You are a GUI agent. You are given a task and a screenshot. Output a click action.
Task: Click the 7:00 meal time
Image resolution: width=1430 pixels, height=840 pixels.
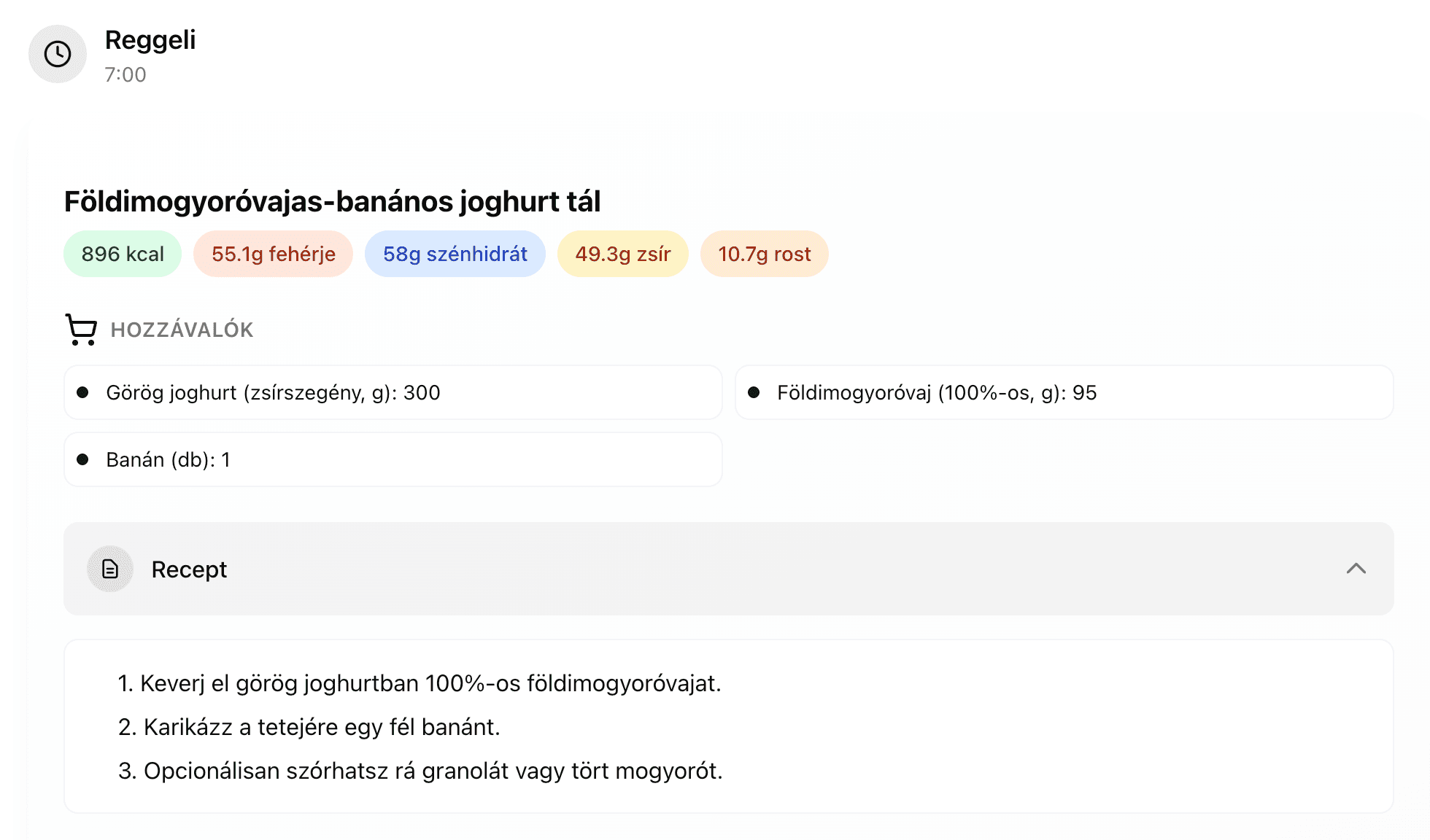(125, 74)
